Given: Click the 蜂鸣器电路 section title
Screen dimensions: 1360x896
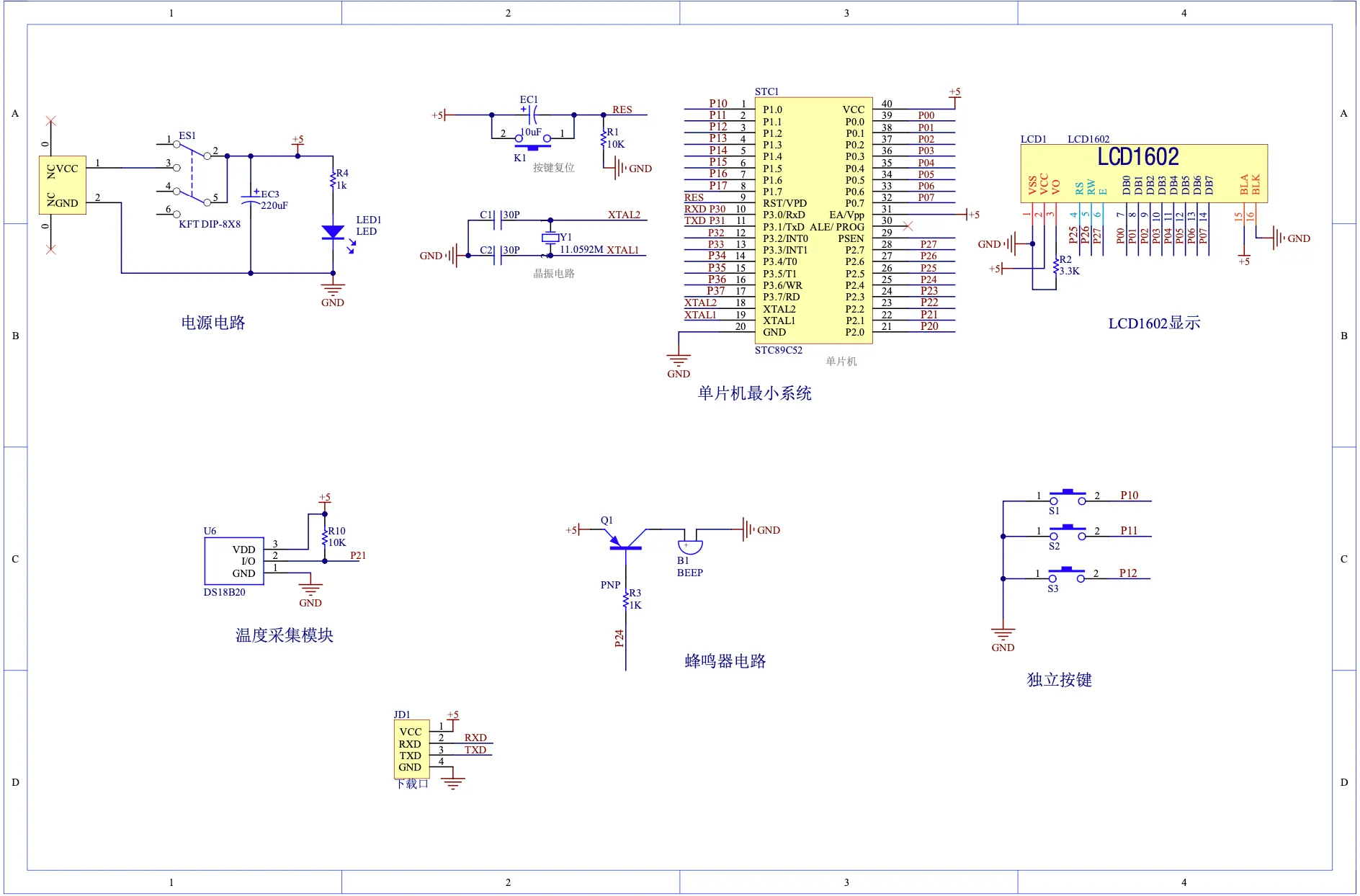Looking at the screenshot, I should (x=725, y=661).
